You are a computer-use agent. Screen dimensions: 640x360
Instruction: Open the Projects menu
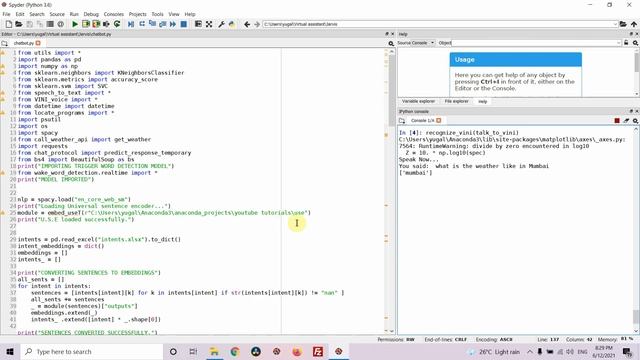(138, 14)
